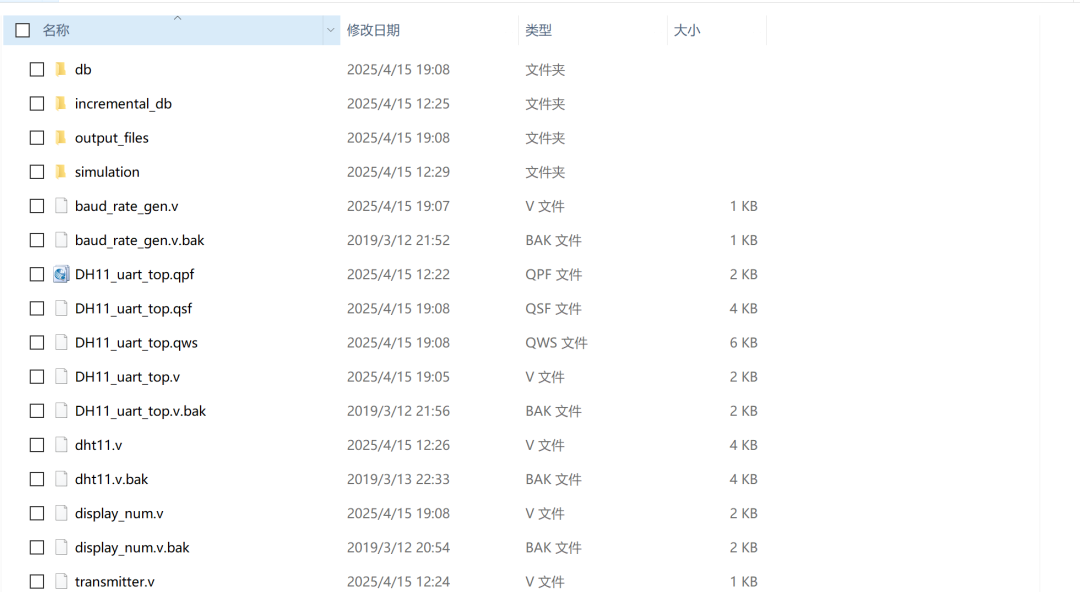Select file name baud_rate_gen.v.bak
This screenshot has width=1080, height=592.
pos(139,240)
